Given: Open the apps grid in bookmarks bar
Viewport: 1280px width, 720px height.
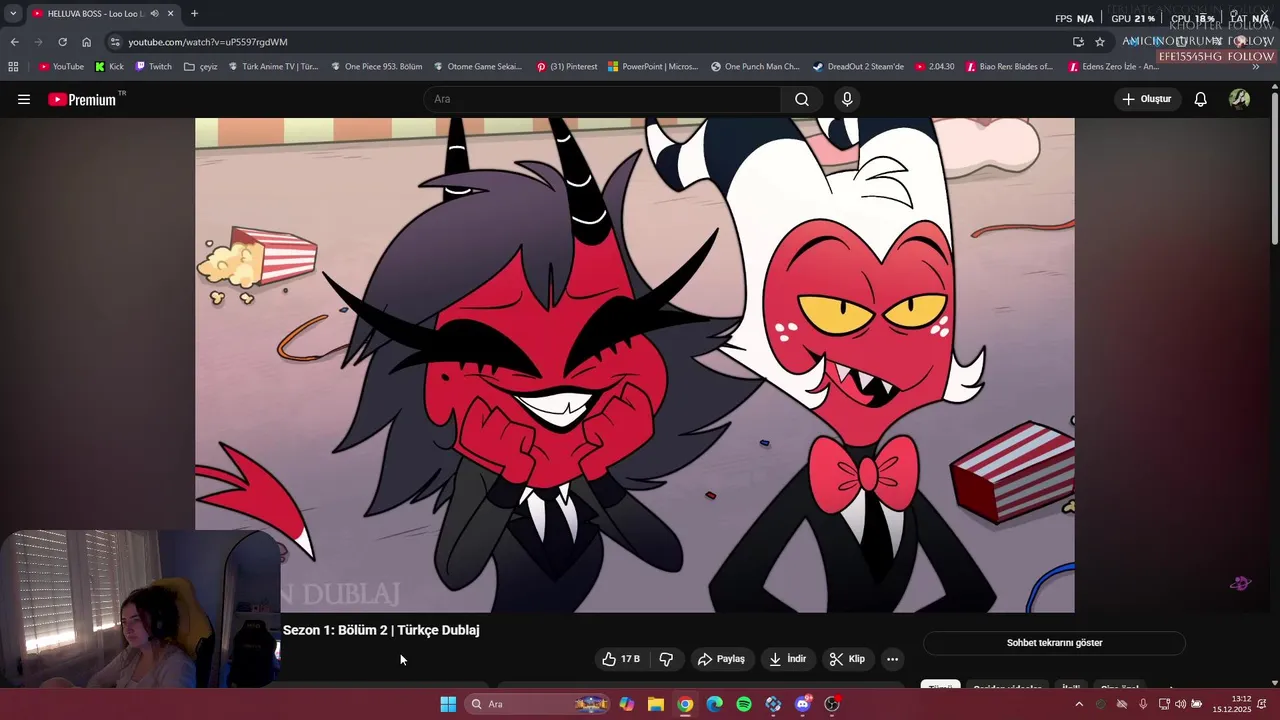Looking at the screenshot, I should click(13, 67).
